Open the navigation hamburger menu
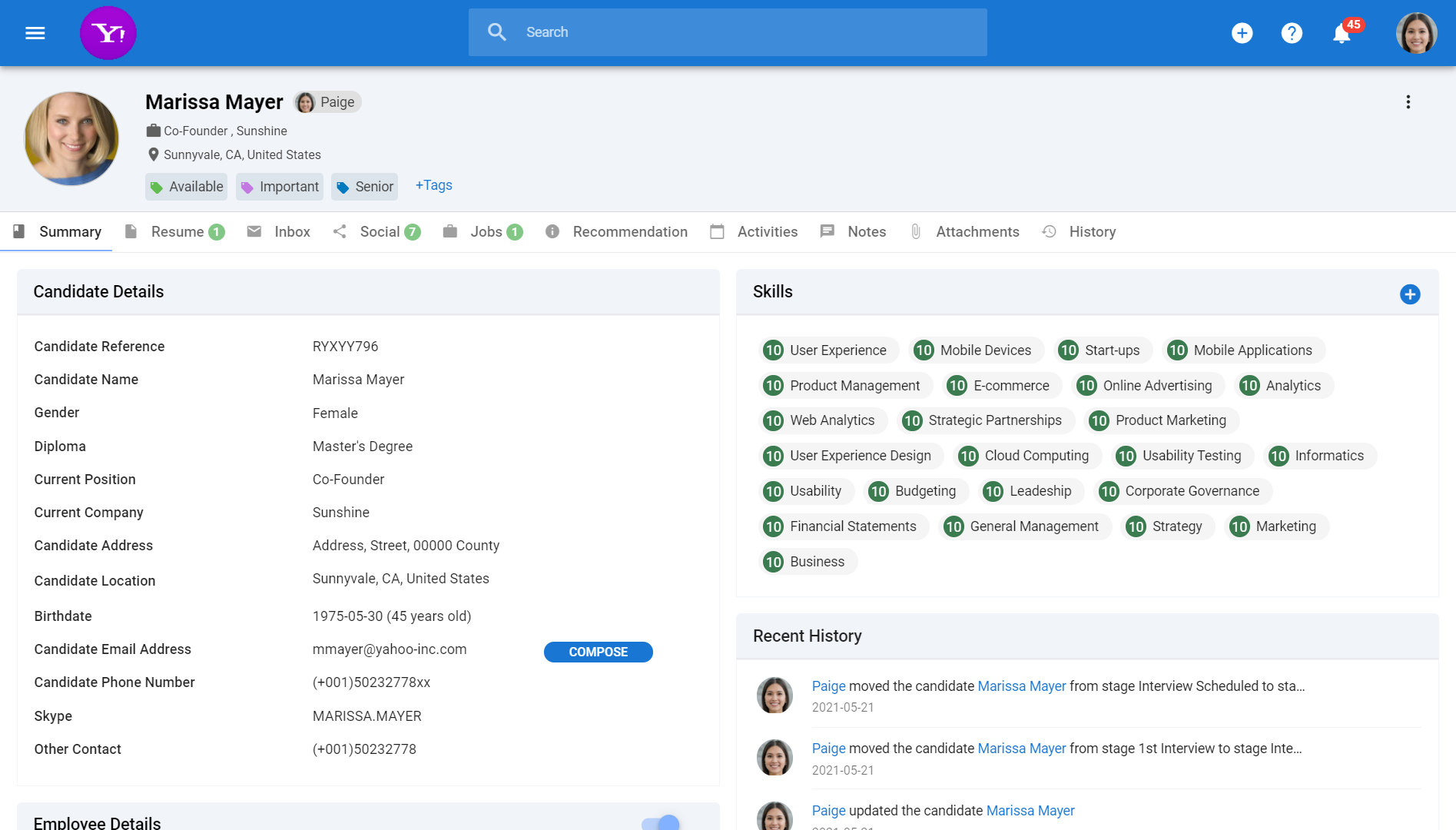The width and height of the screenshot is (1456, 830). pyautogui.click(x=35, y=32)
